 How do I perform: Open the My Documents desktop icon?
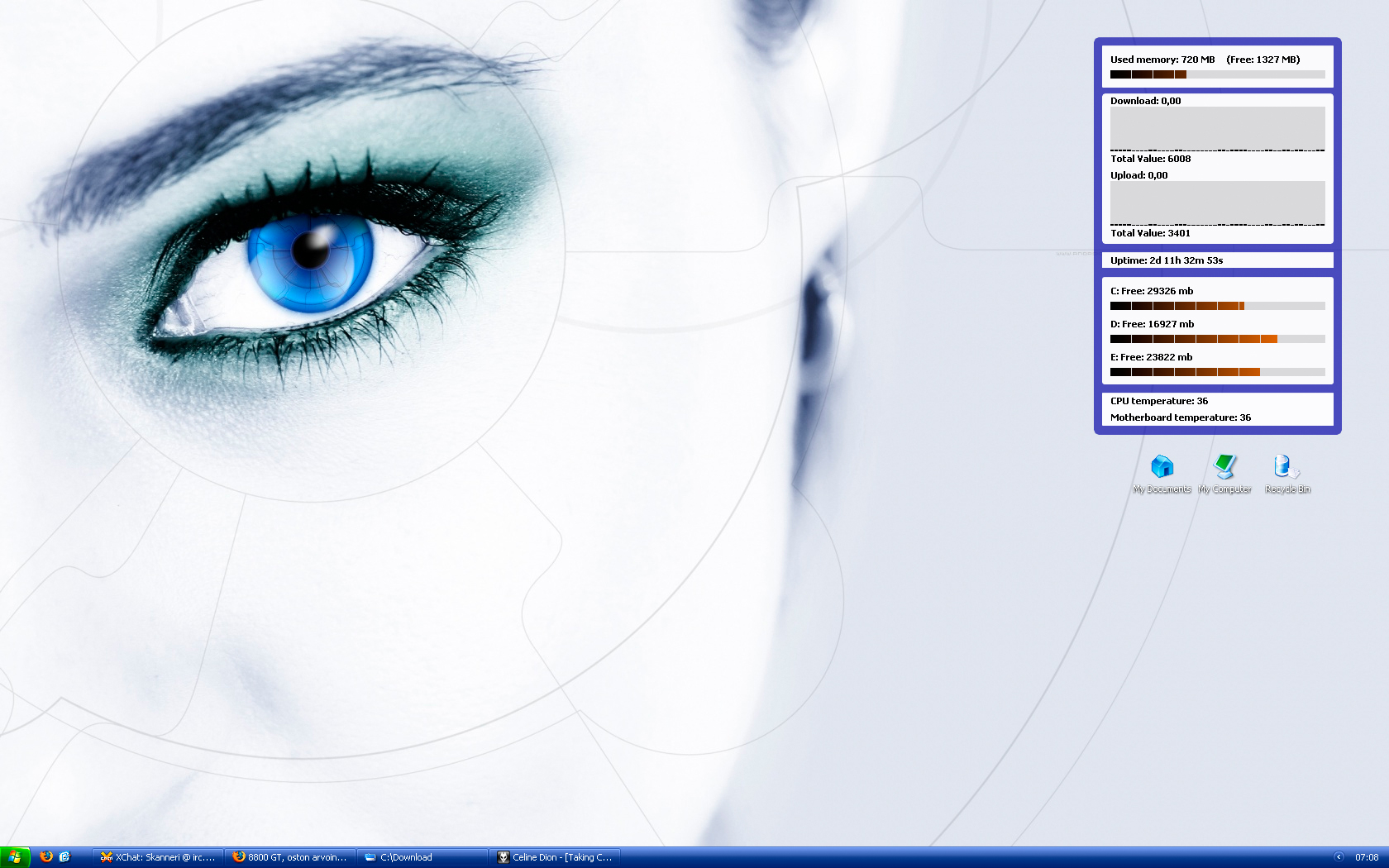(1162, 474)
